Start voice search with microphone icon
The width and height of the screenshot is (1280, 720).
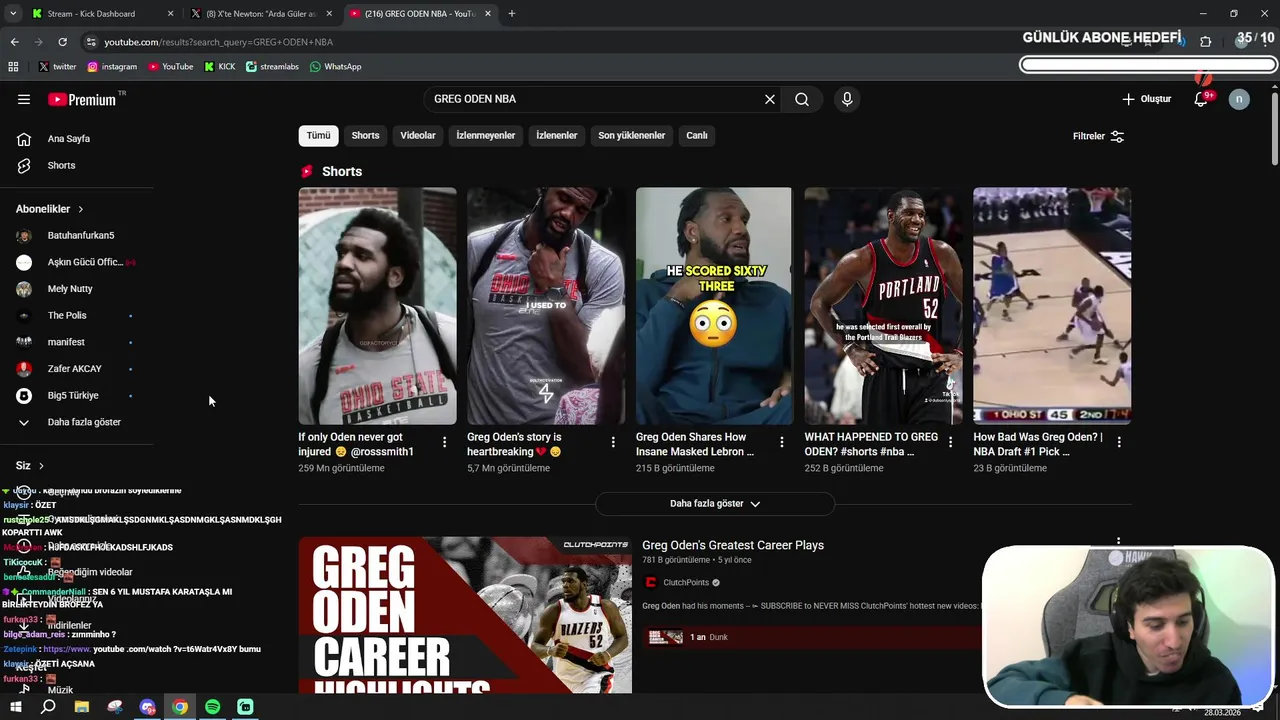(847, 99)
